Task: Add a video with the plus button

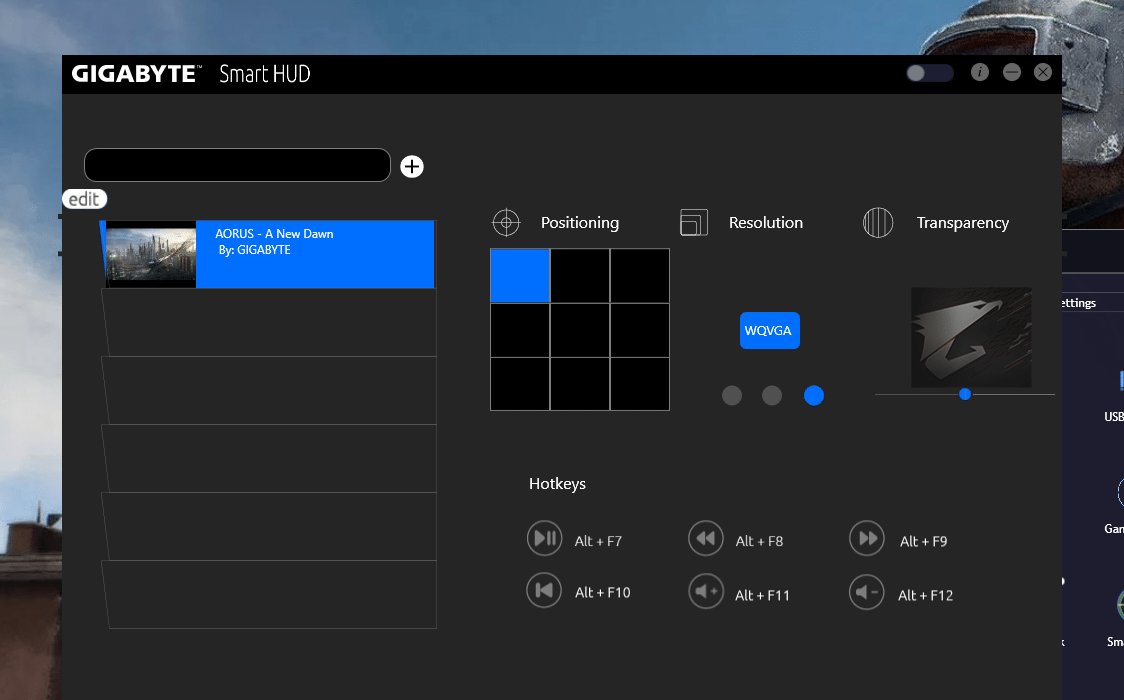Action: click(x=412, y=167)
